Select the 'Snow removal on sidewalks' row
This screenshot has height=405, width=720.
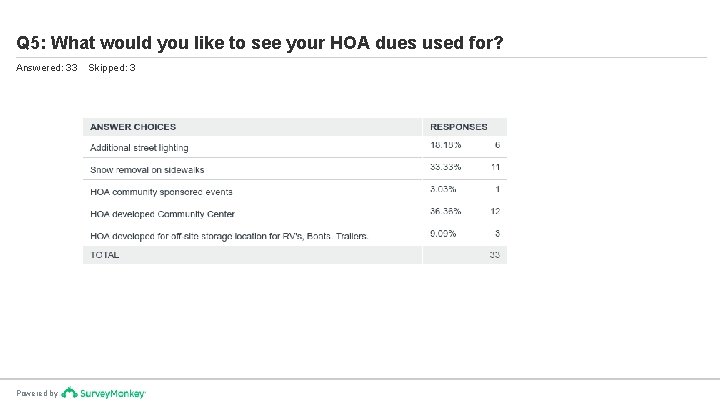(147, 169)
